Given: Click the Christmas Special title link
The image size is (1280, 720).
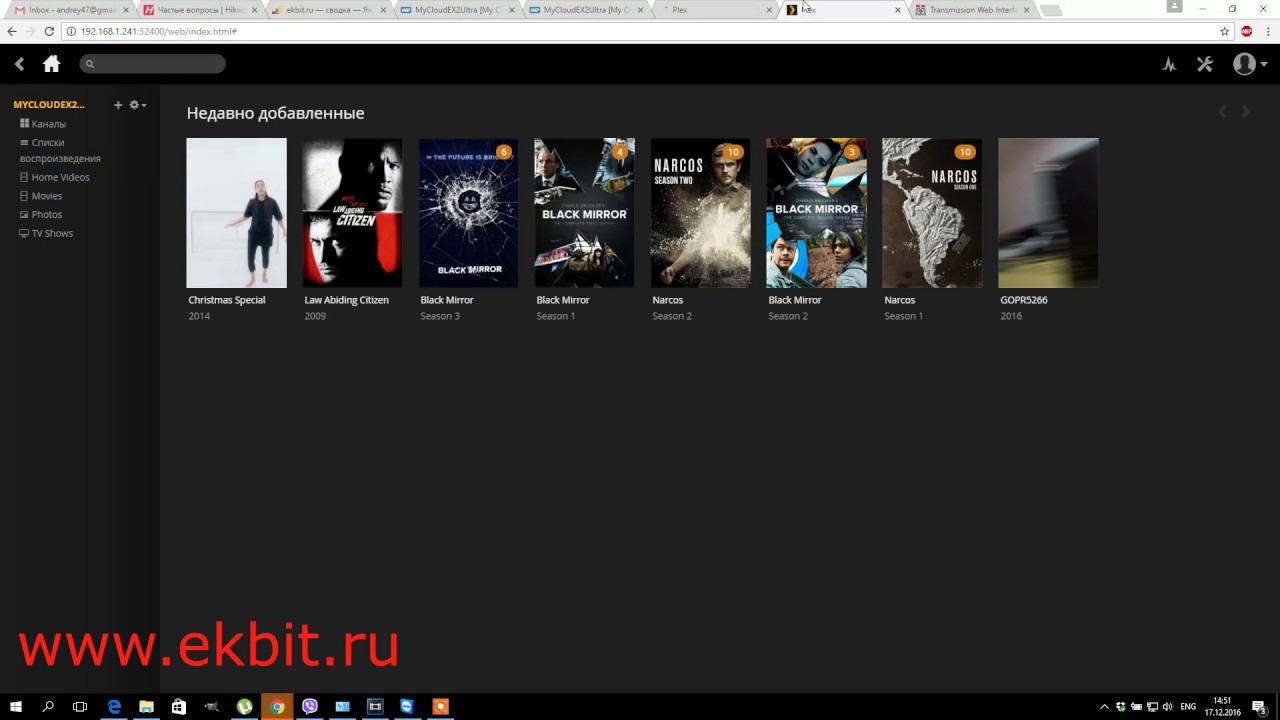Looking at the screenshot, I should (x=227, y=300).
